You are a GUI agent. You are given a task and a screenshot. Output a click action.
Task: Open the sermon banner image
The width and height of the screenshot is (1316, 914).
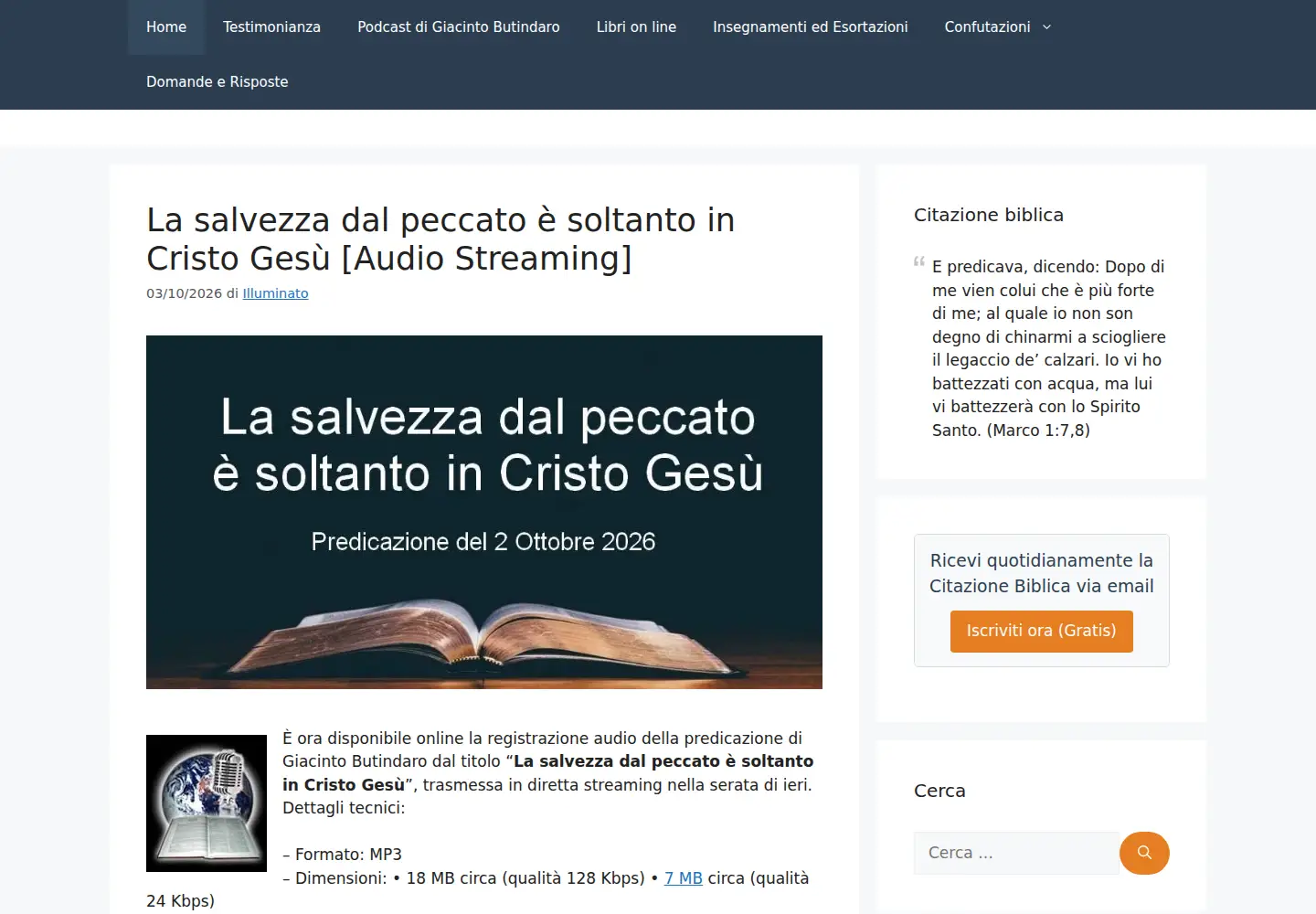[x=484, y=512]
